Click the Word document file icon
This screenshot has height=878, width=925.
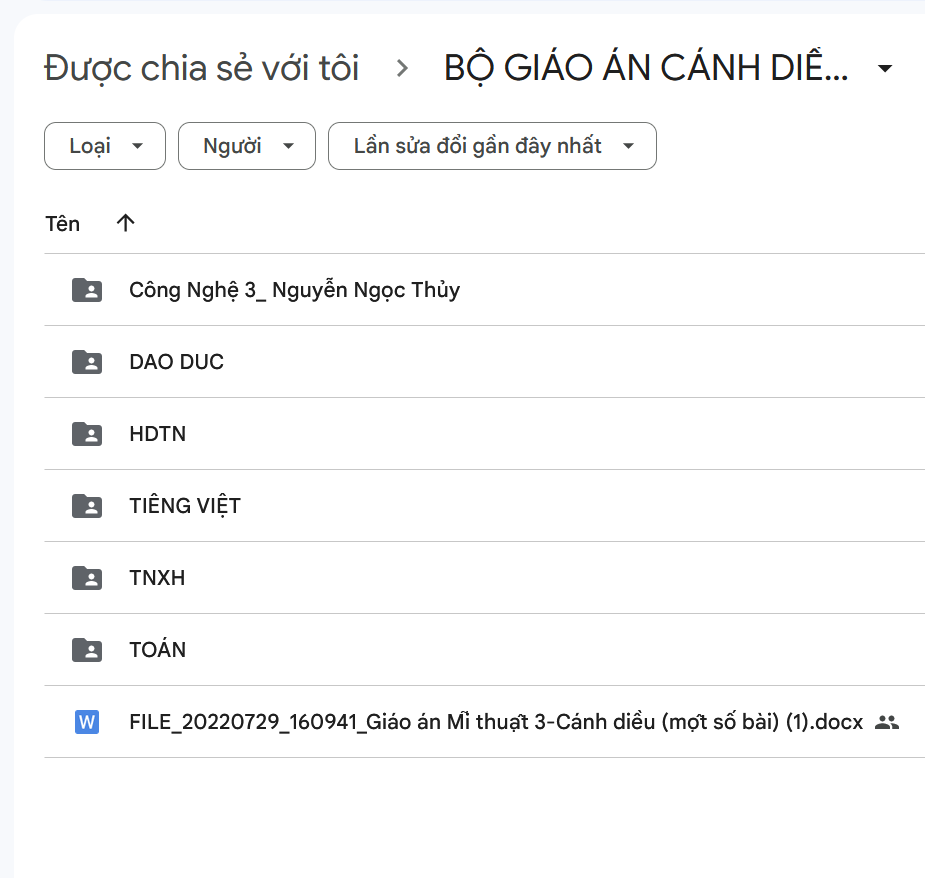click(87, 722)
